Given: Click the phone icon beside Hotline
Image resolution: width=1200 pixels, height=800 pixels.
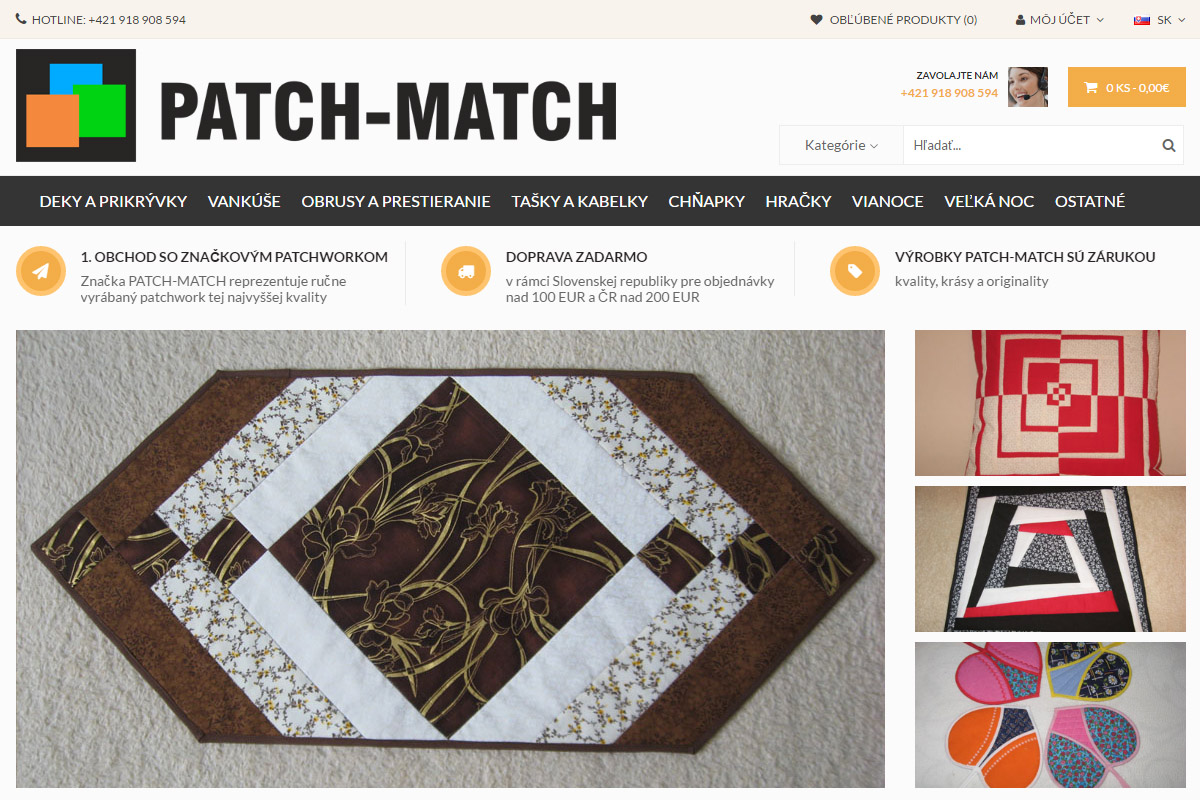Looking at the screenshot, I should 21,19.
